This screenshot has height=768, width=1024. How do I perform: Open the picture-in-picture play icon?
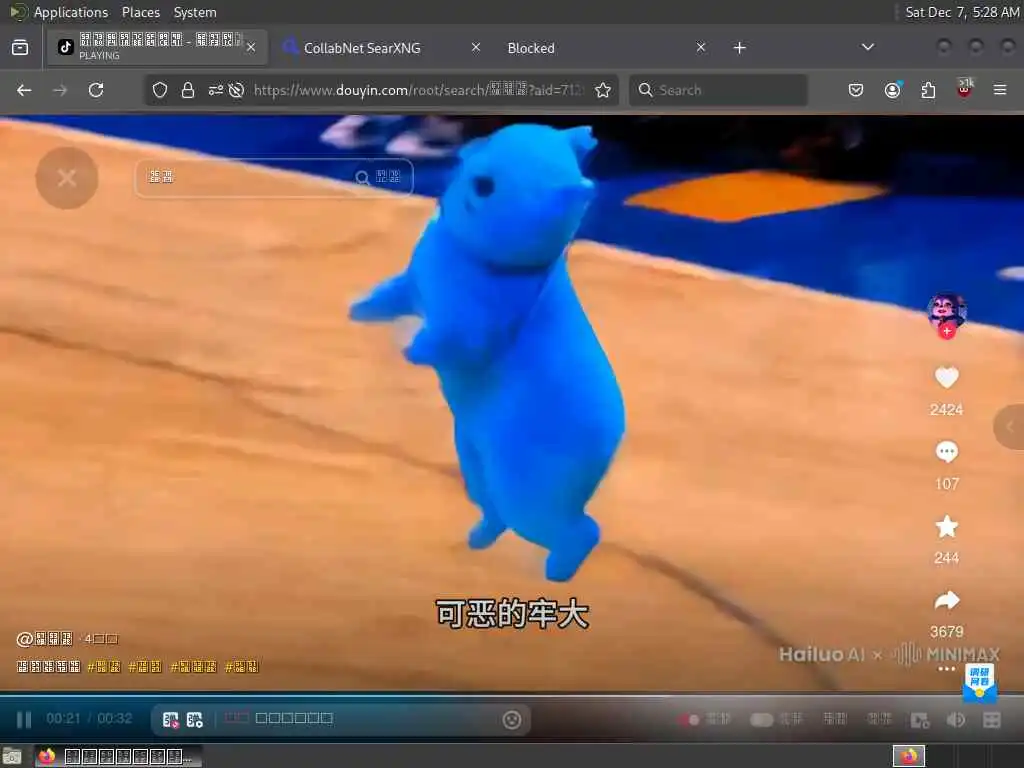click(920, 720)
